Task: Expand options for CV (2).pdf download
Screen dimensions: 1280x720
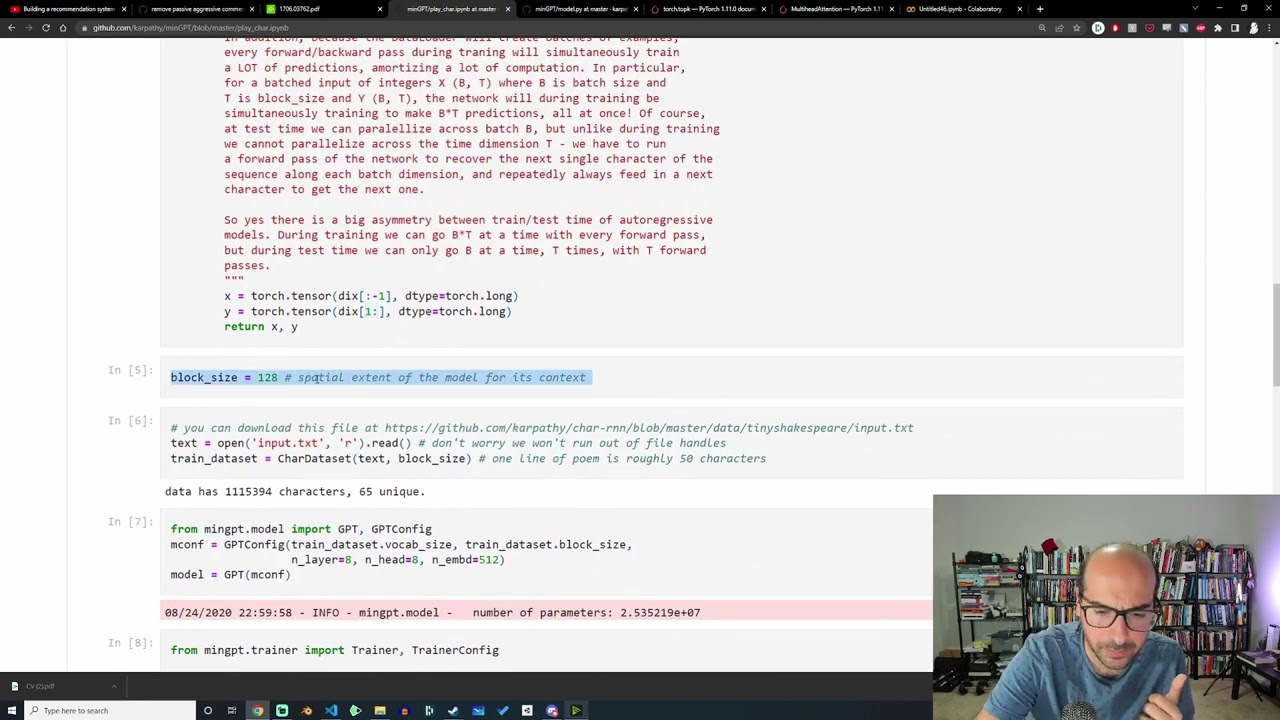Action: coord(114,686)
